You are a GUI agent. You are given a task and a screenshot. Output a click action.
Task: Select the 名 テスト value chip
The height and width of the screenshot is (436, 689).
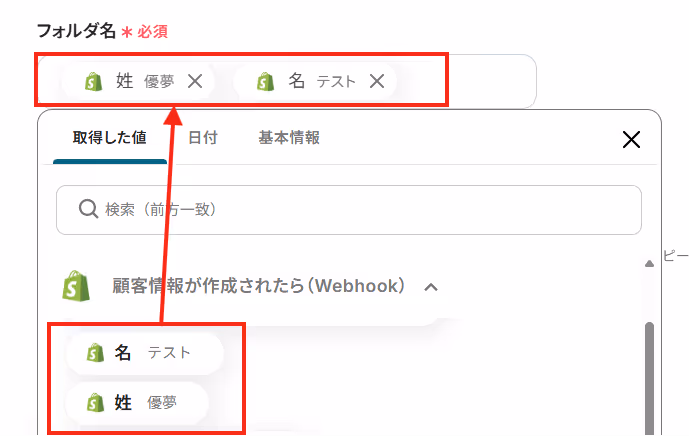tap(145, 353)
